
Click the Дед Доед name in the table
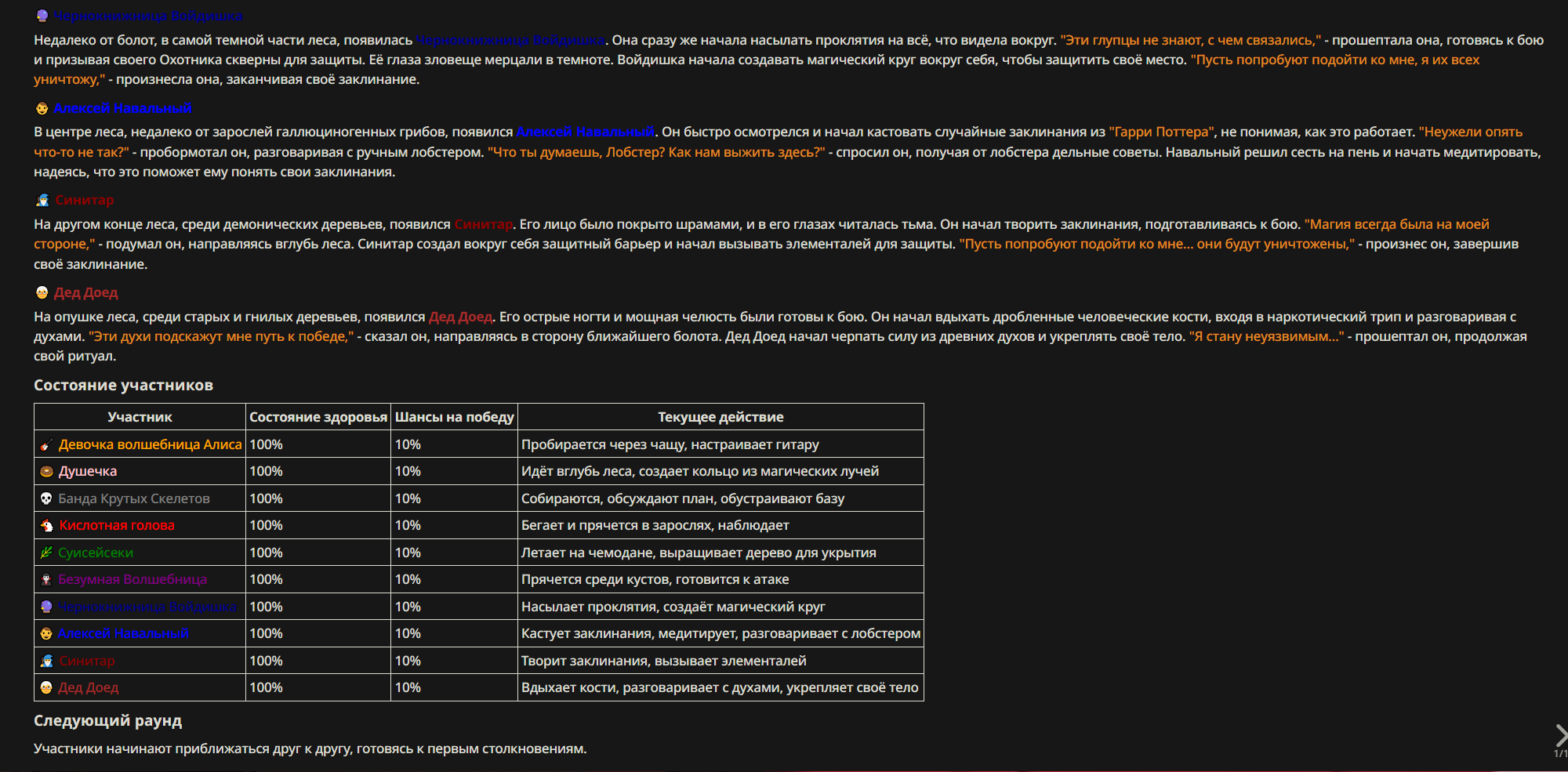pyautogui.click(x=89, y=687)
